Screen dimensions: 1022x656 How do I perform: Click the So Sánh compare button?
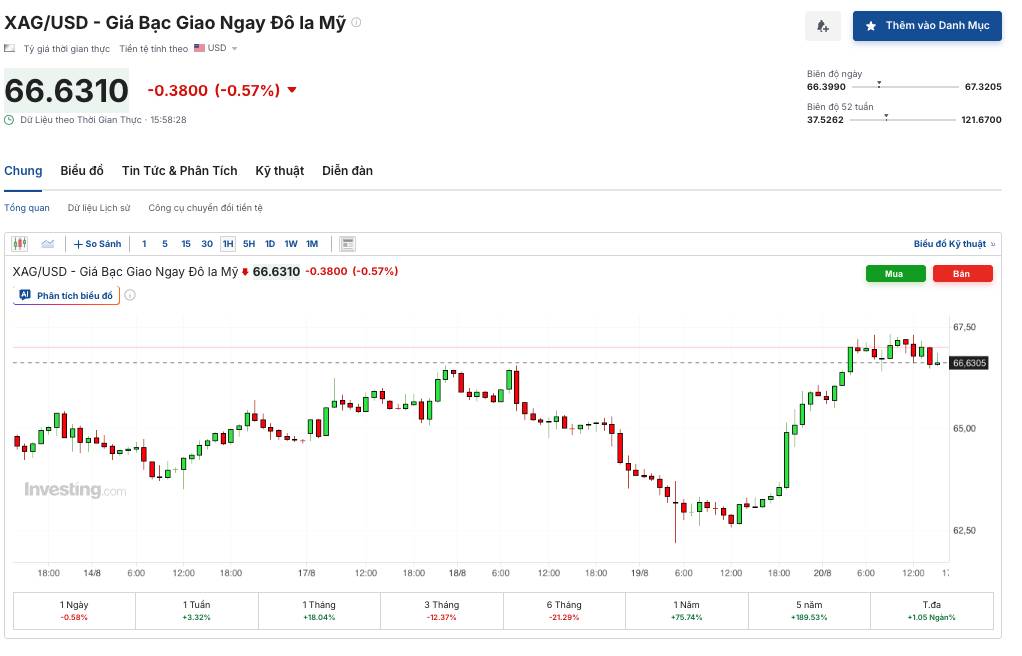pyautogui.click(x=98, y=244)
